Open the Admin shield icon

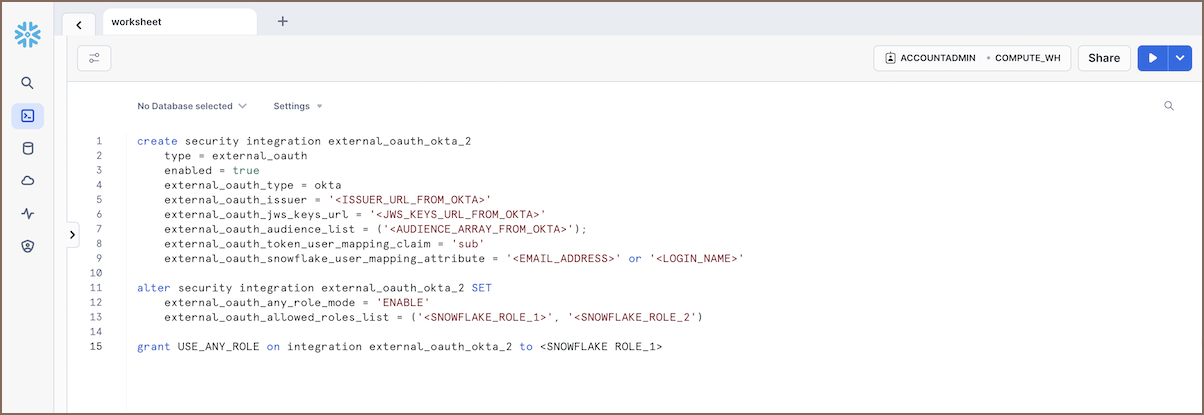28,246
